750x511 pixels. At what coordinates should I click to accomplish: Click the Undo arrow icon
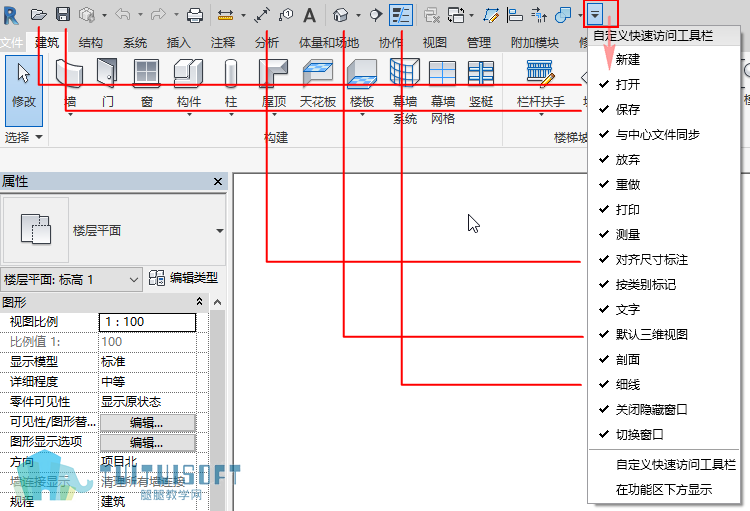(123, 15)
